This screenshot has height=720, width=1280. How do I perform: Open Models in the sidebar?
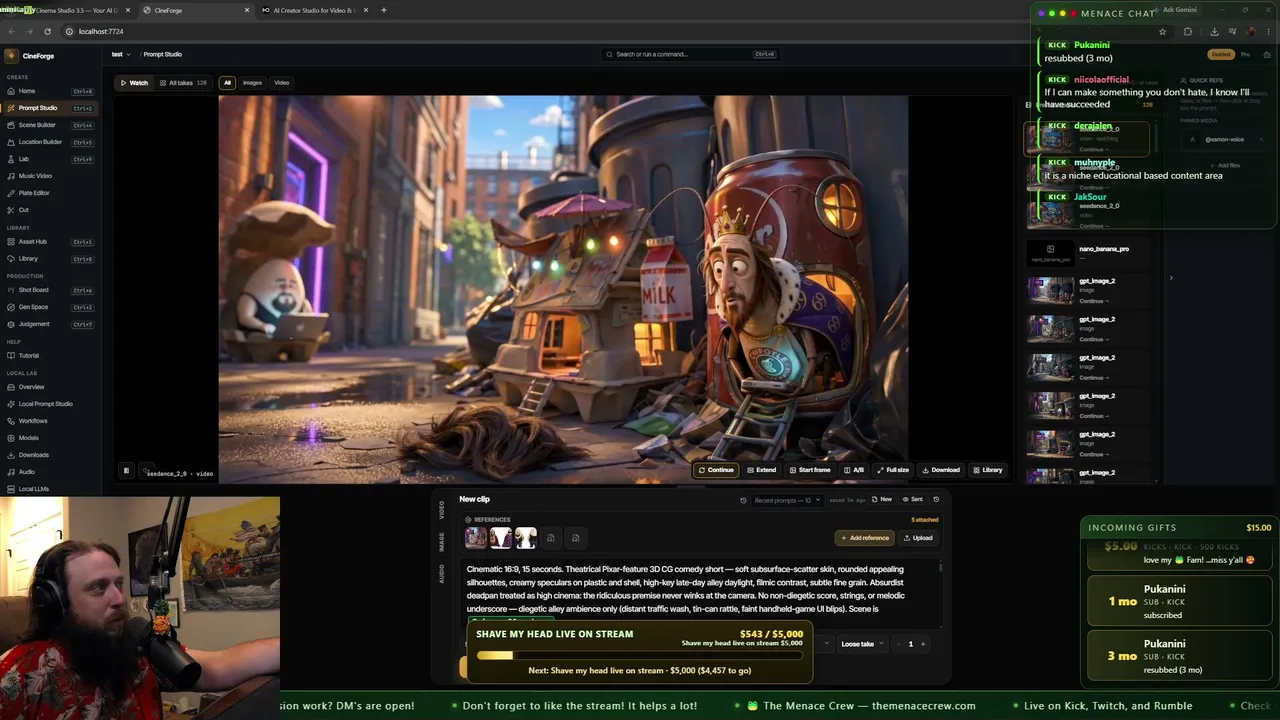pos(50,438)
